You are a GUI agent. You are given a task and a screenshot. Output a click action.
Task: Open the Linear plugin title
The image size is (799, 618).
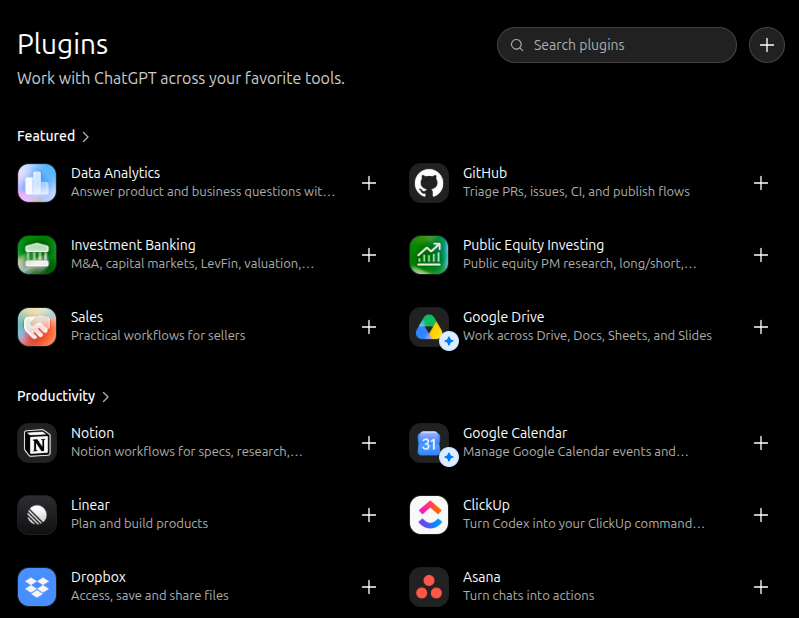point(90,505)
